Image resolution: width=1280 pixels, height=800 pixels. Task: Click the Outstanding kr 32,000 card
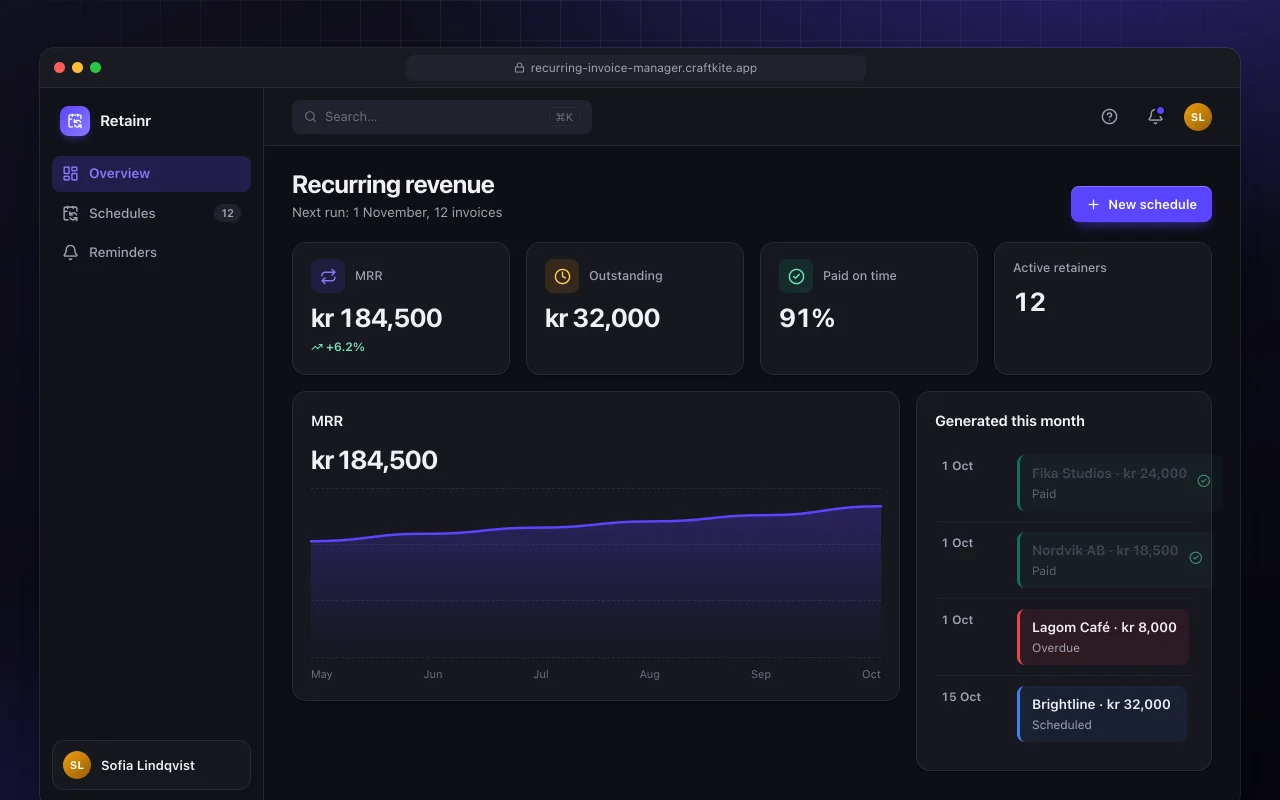coord(635,308)
